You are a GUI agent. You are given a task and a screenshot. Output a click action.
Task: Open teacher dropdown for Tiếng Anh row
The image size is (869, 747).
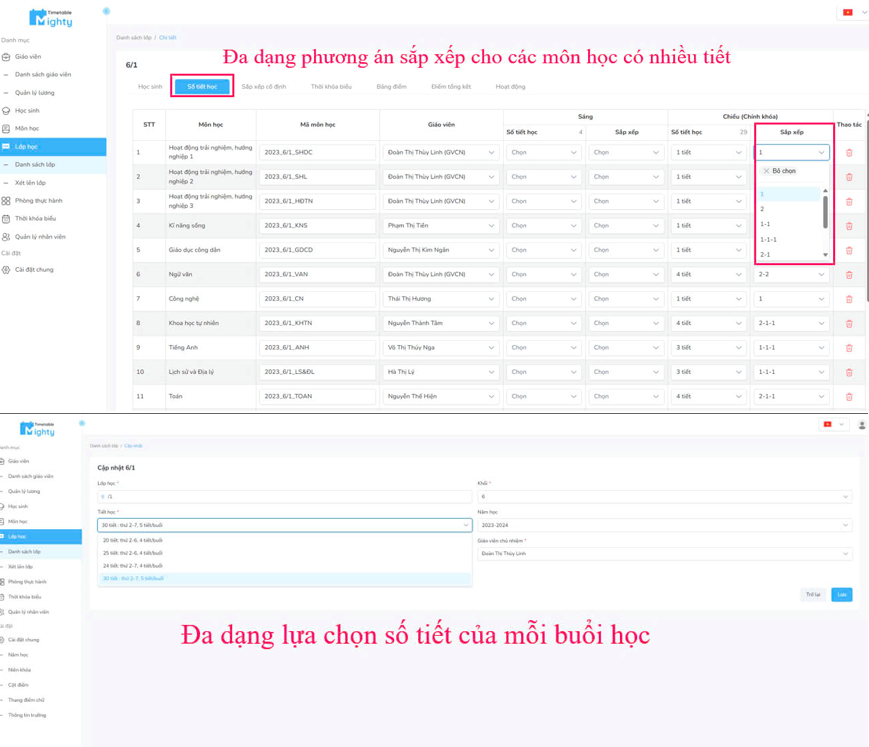pyautogui.click(x=440, y=347)
